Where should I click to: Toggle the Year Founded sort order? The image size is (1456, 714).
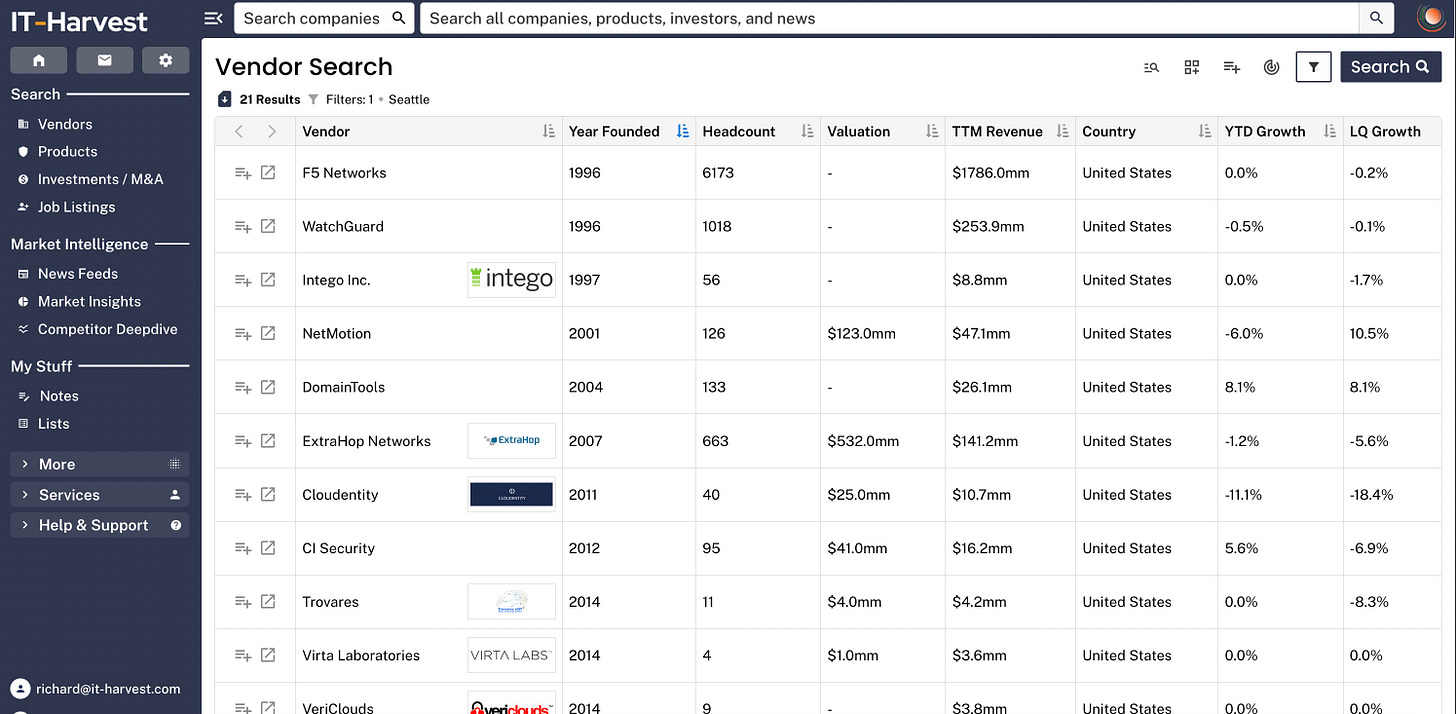click(x=682, y=131)
